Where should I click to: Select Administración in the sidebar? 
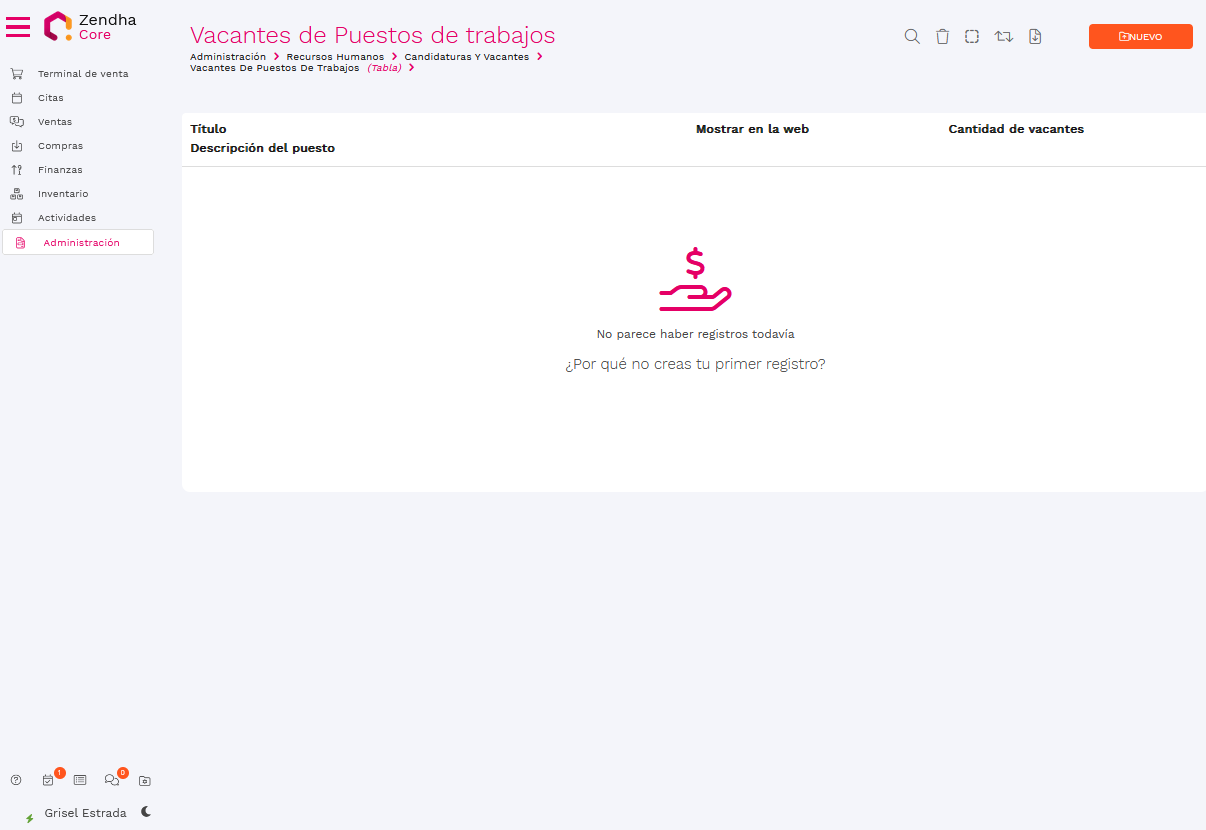click(x=81, y=243)
